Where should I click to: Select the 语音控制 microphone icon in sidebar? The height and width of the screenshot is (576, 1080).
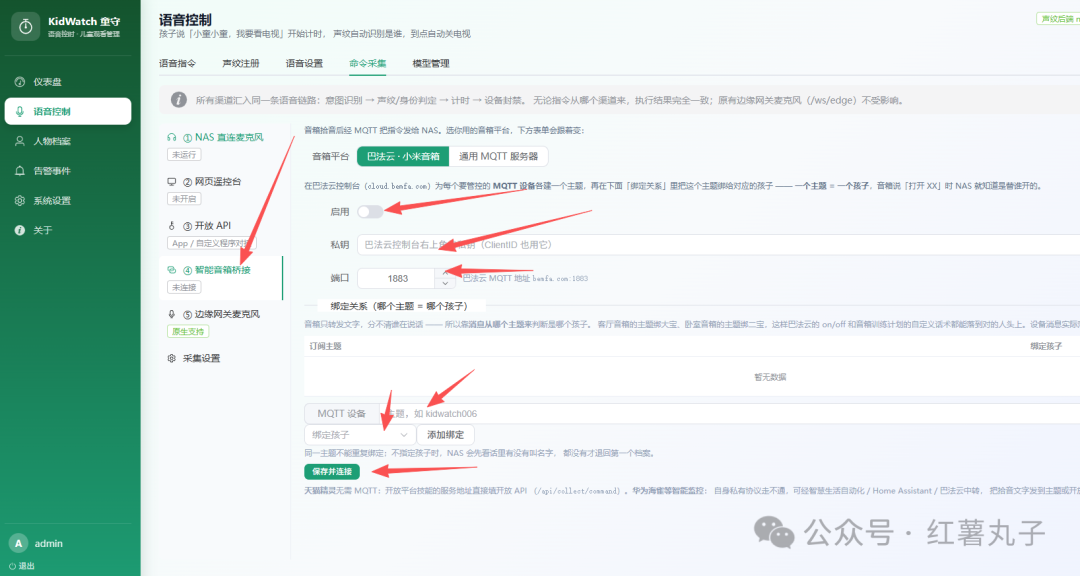(x=19, y=112)
